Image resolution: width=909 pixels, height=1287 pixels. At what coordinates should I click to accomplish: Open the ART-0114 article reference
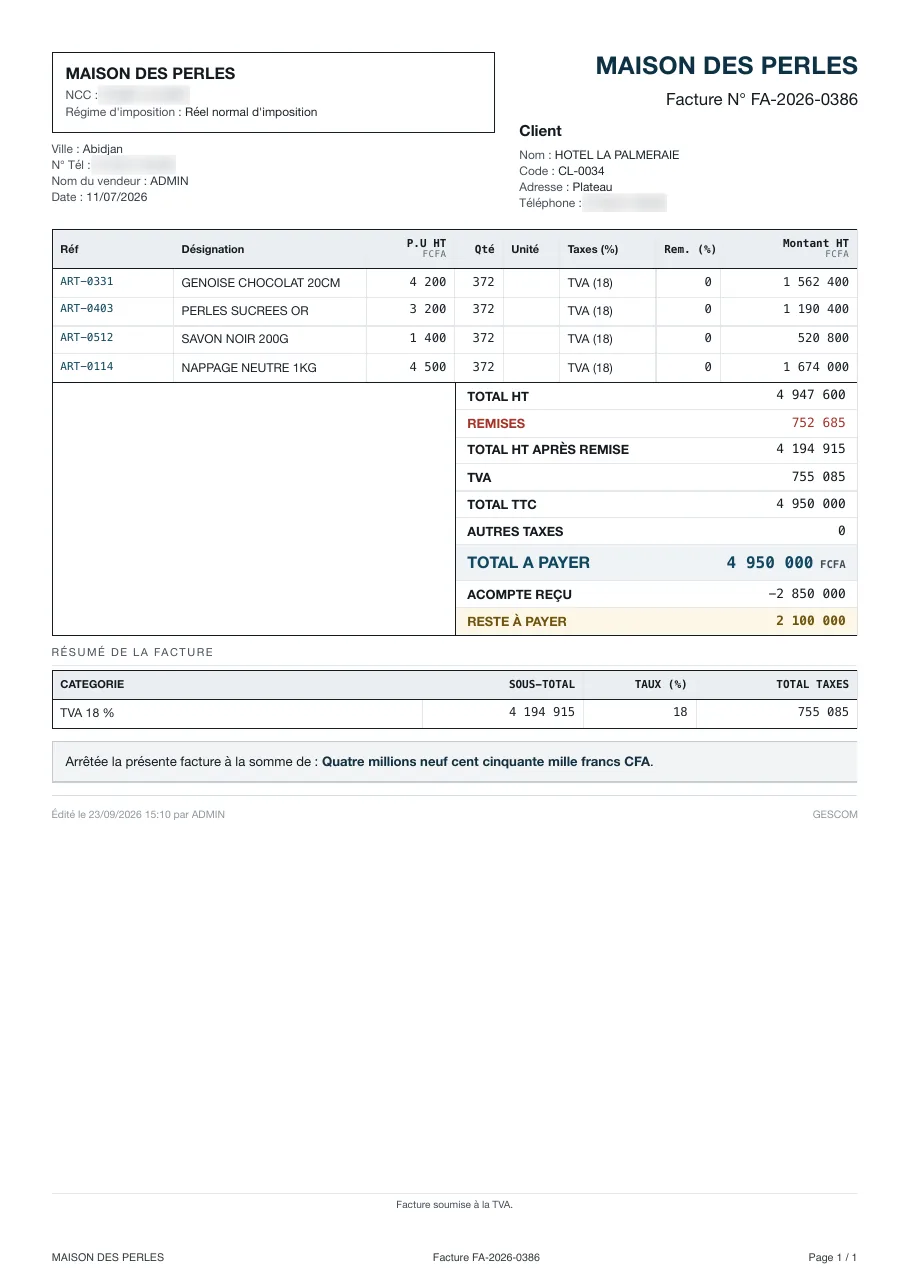(87, 367)
